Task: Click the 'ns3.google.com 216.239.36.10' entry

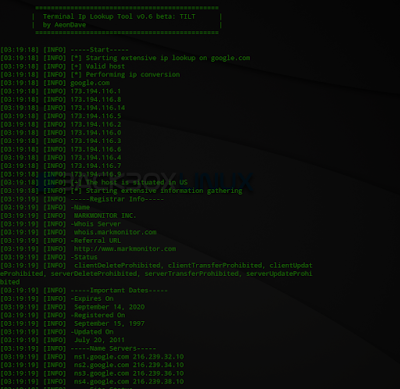Action: [x=129, y=373]
